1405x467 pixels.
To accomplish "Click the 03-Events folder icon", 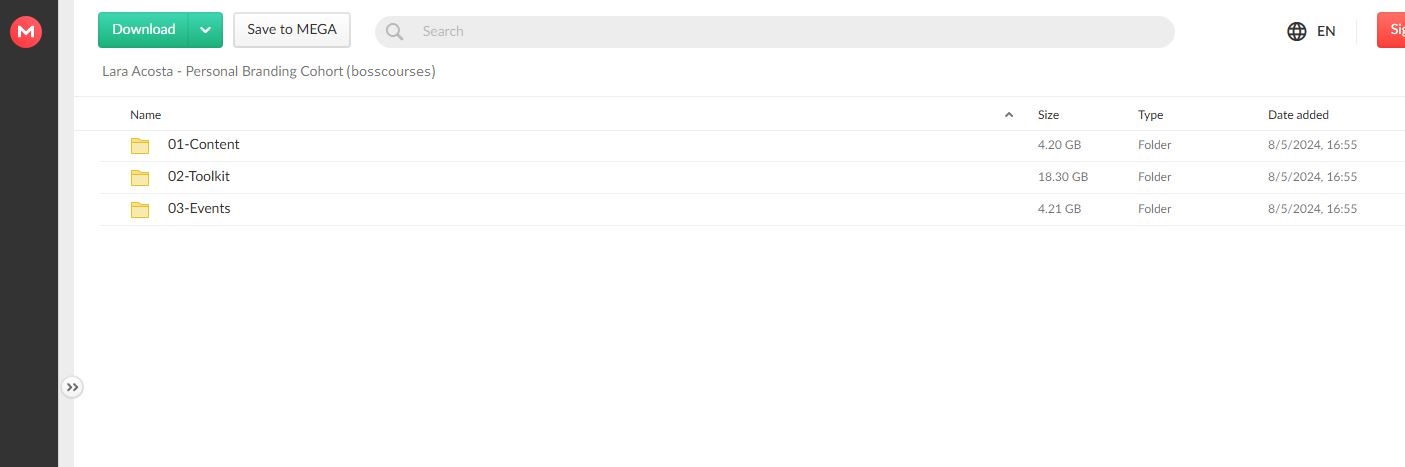I will click(x=140, y=210).
